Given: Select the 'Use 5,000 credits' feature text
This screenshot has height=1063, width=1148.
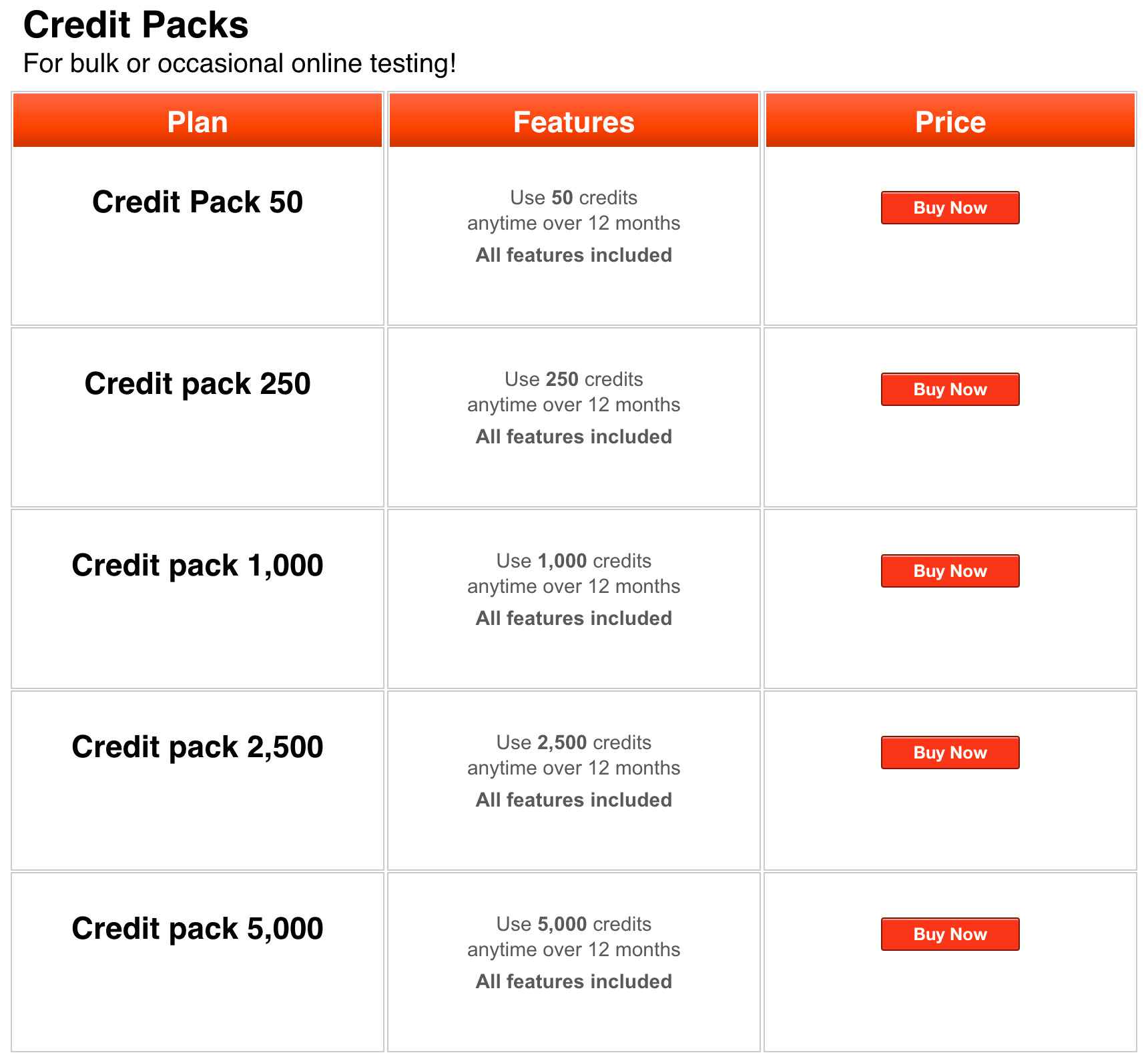Looking at the screenshot, I should [573, 924].
